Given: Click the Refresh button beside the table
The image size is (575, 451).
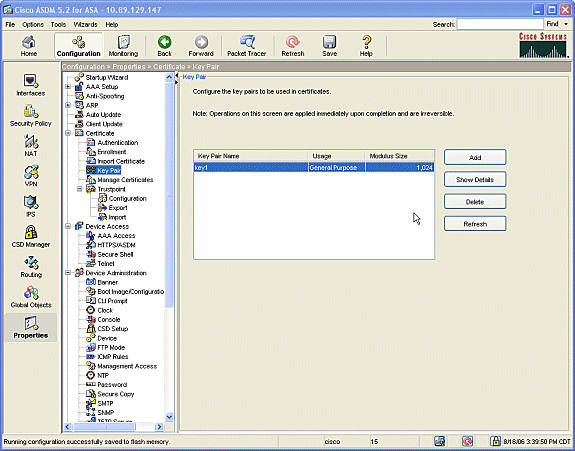Looking at the screenshot, I should tap(475, 224).
